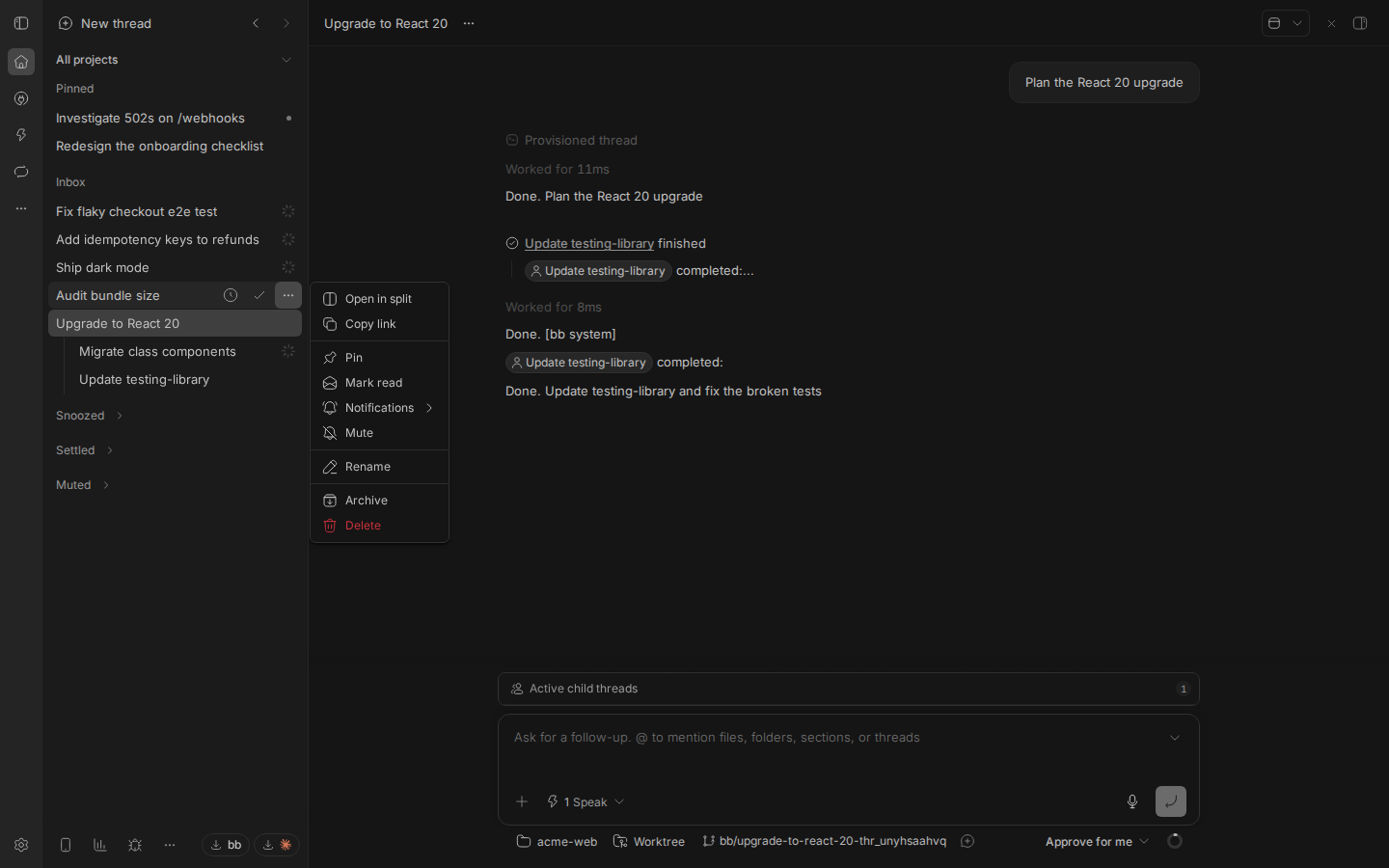
Task: Select the Upgrade to React 20 thread
Action: (x=175, y=324)
